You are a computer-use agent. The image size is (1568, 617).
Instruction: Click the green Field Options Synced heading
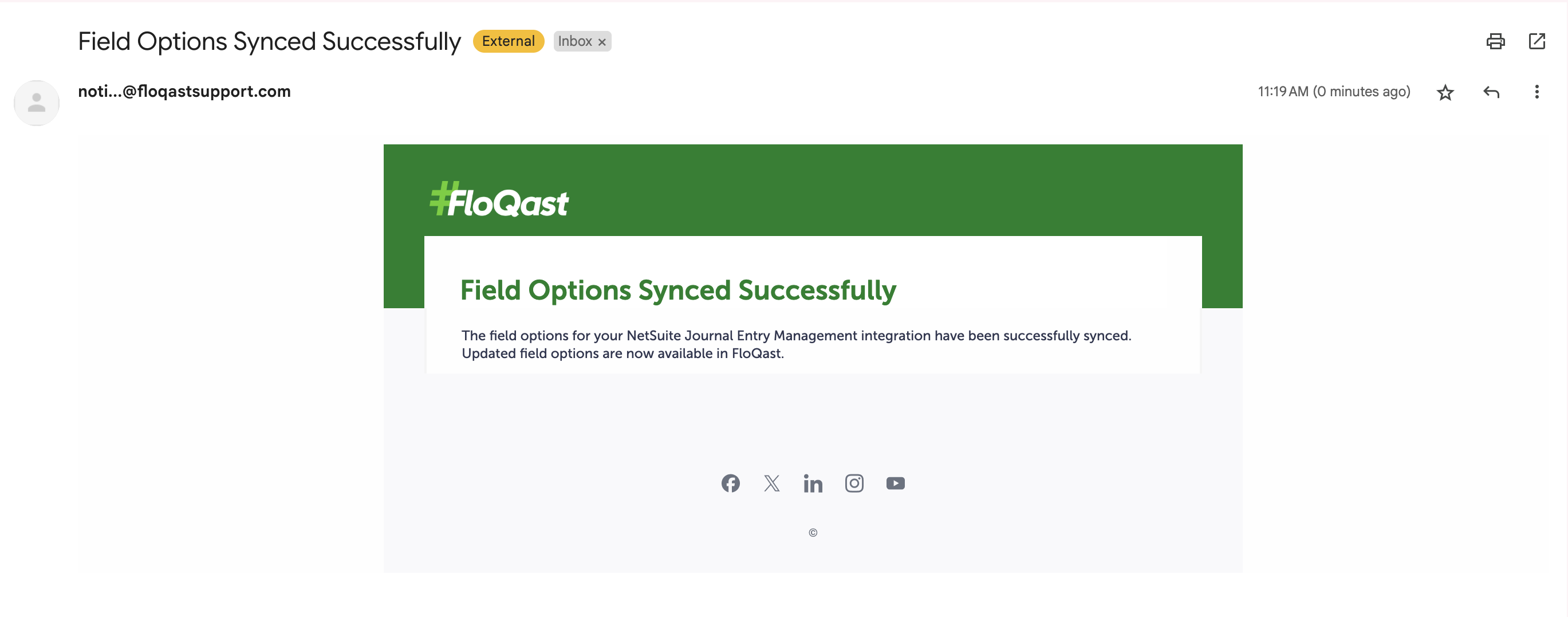point(678,290)
